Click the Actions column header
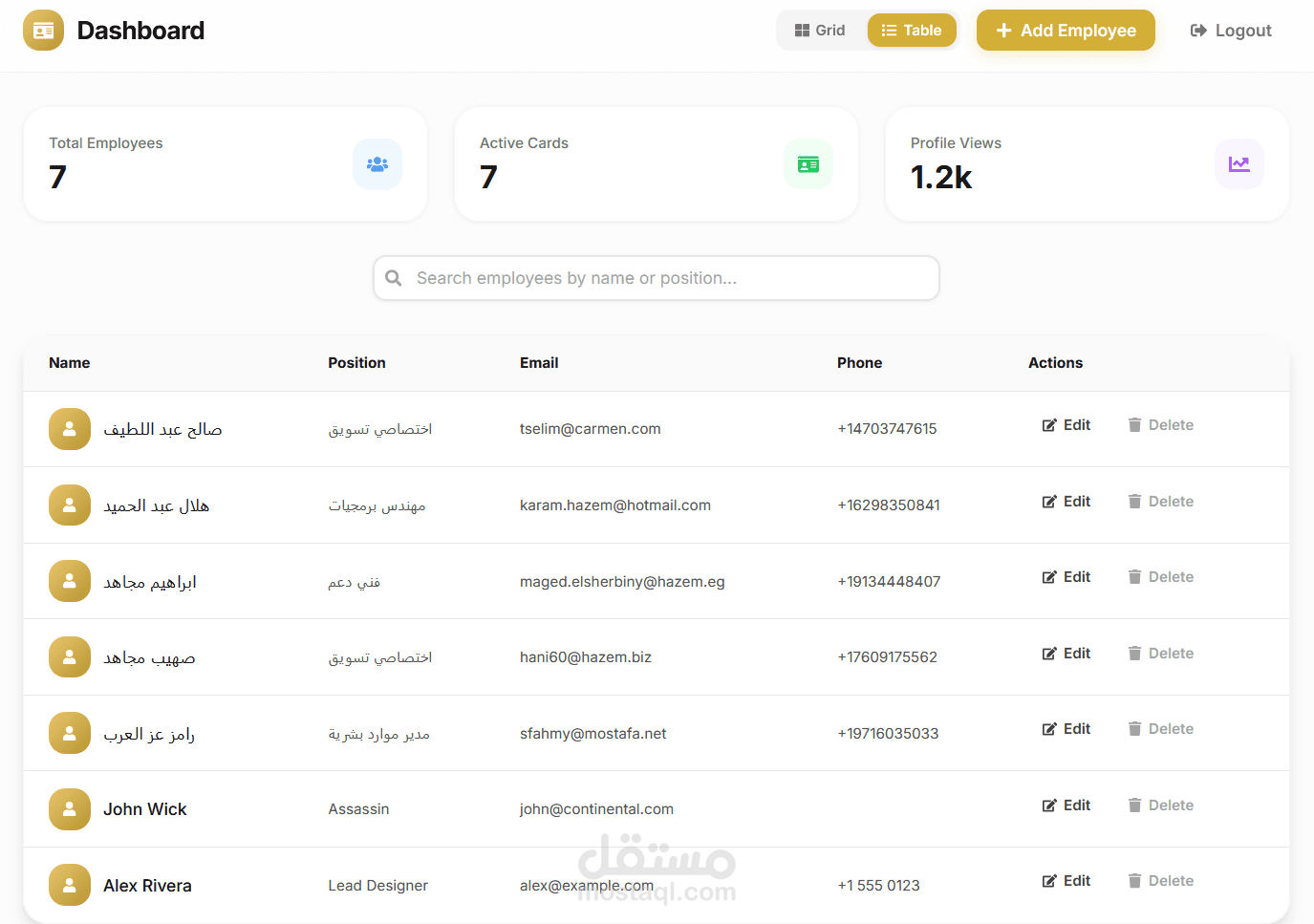 pos(1055,363)
